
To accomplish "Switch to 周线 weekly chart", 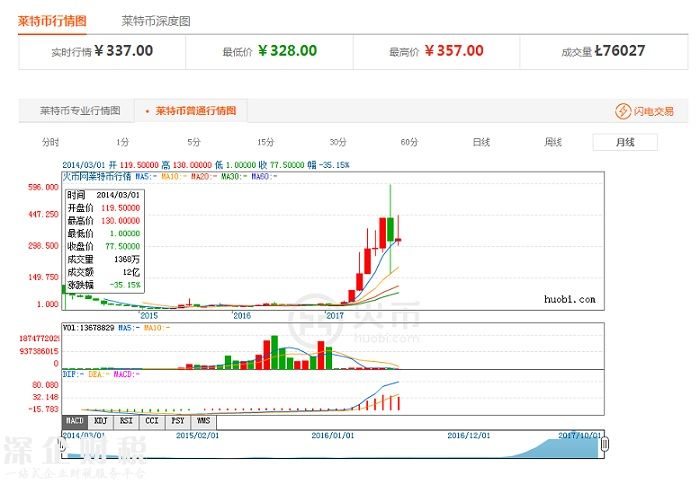I will (x=553, y=142).
